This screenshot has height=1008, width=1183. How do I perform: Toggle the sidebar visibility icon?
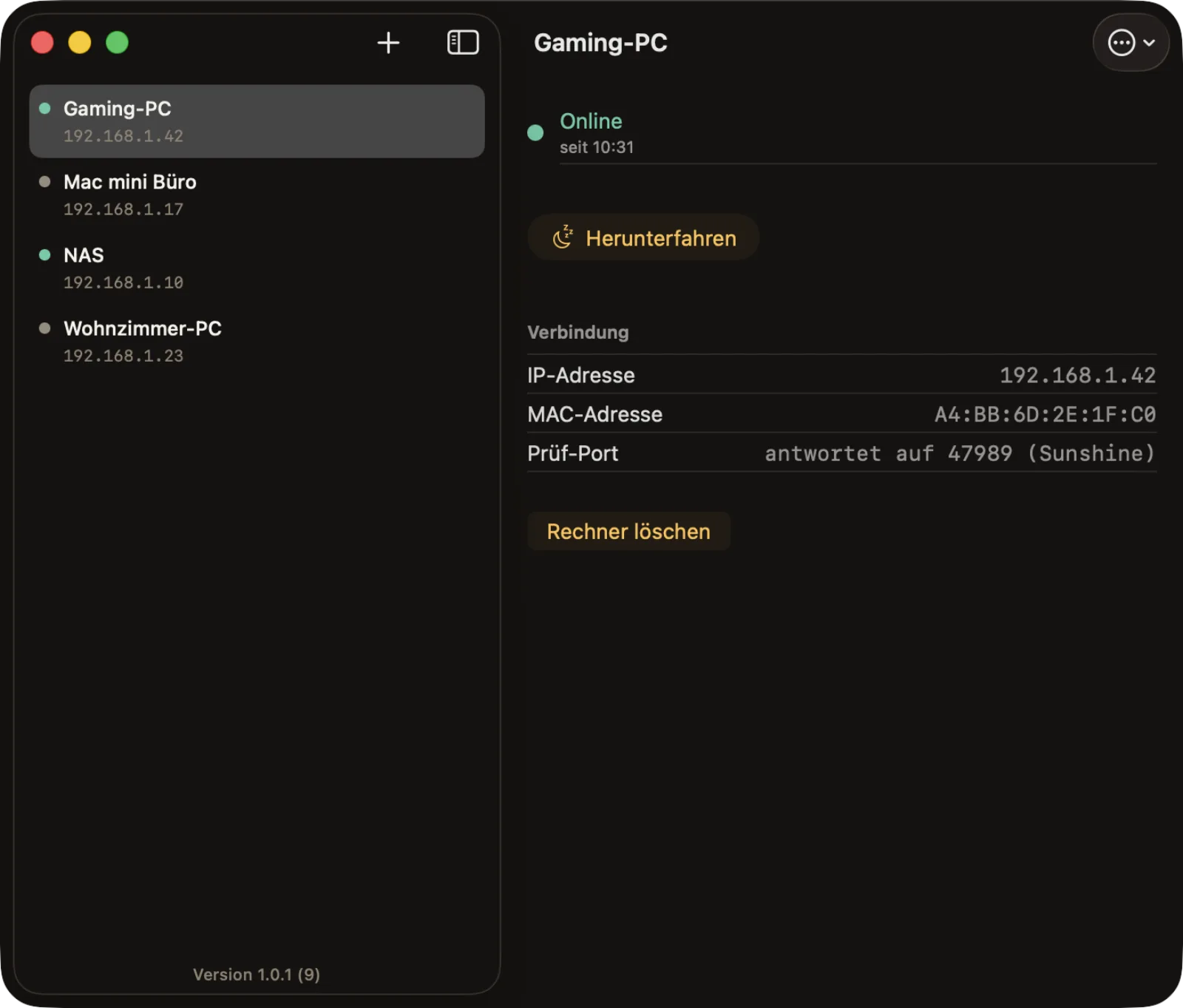pos(463,42)
